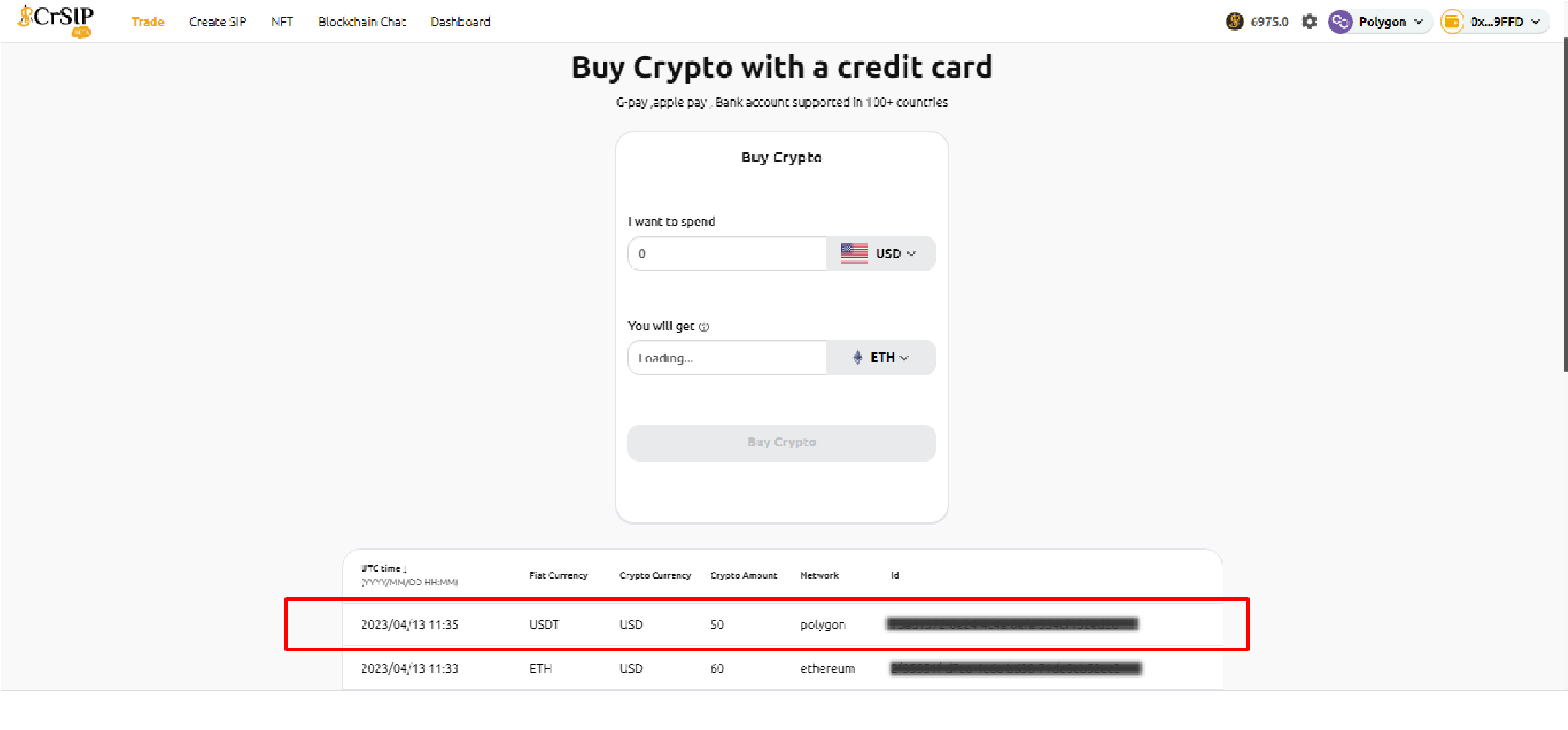The width and height of the screenshot is (1568, 730).
Task: Open the Create SIP menu item
Action: (217, 21)
